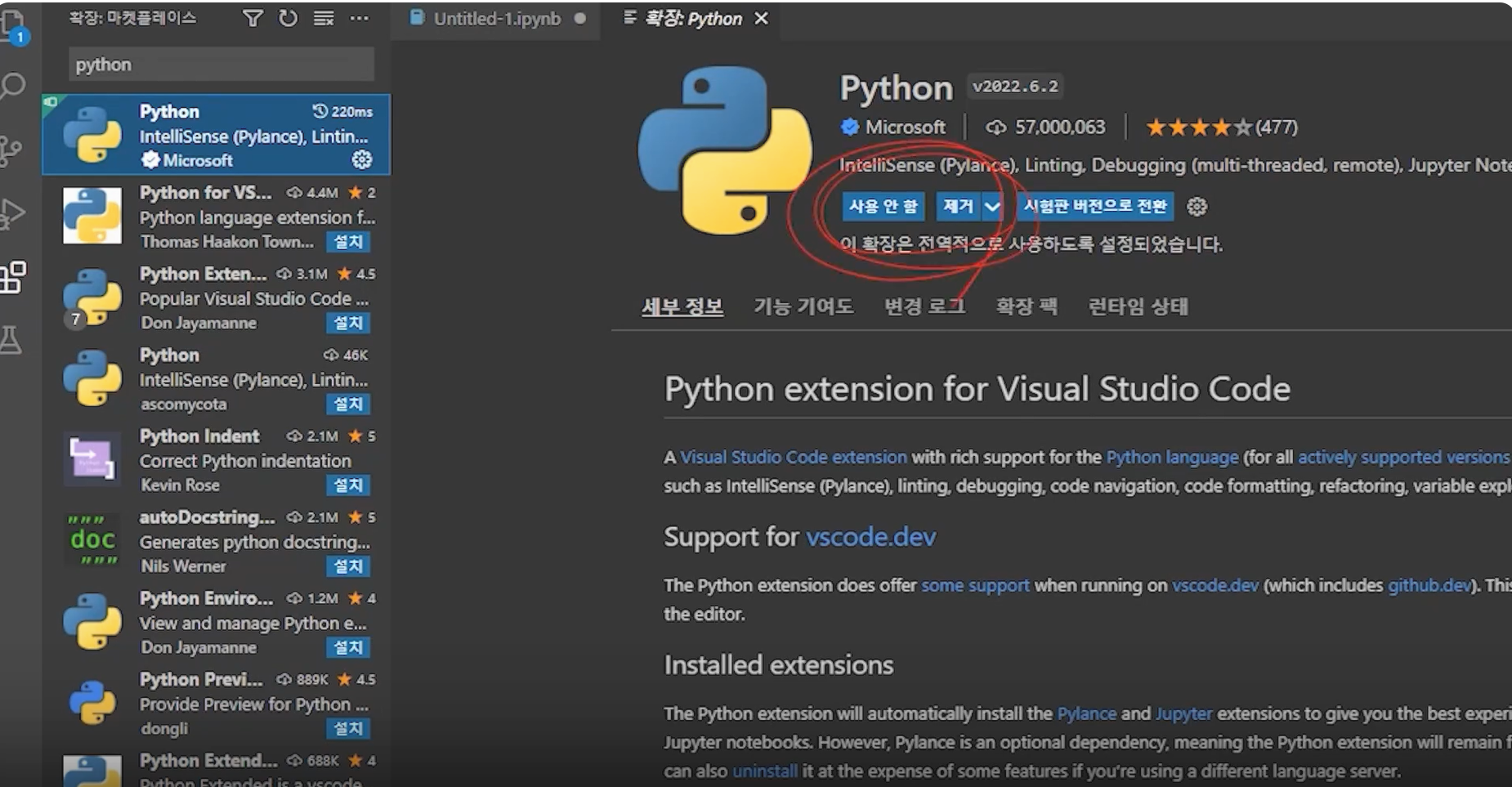This screenshot has width=1512, height=787.
Task: Open the Visual Studio Code extension link
Action: click(x=794, y=457)
